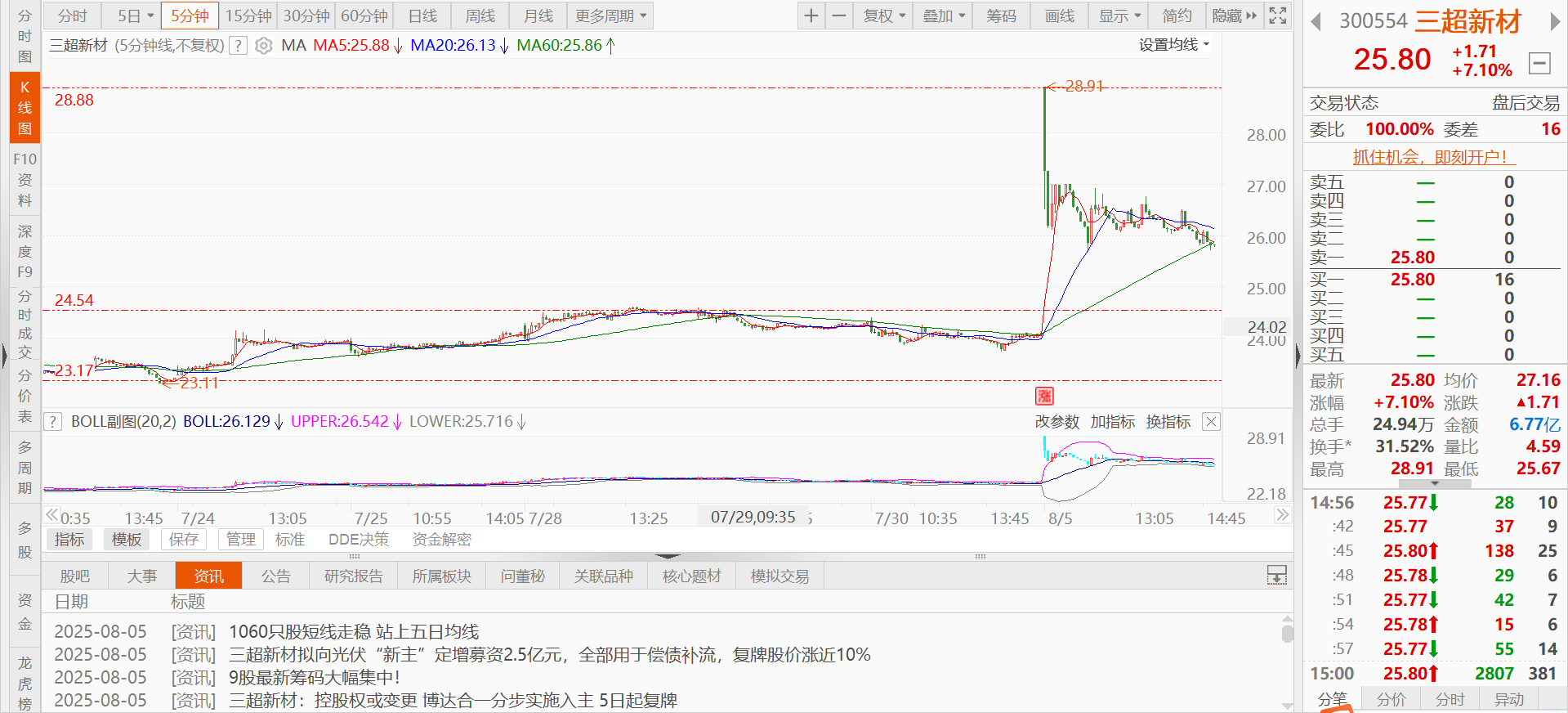1568x713 pixels.
Task: Open MA settings gear icon
Action: pyautogui.click(x=263, y=46)
